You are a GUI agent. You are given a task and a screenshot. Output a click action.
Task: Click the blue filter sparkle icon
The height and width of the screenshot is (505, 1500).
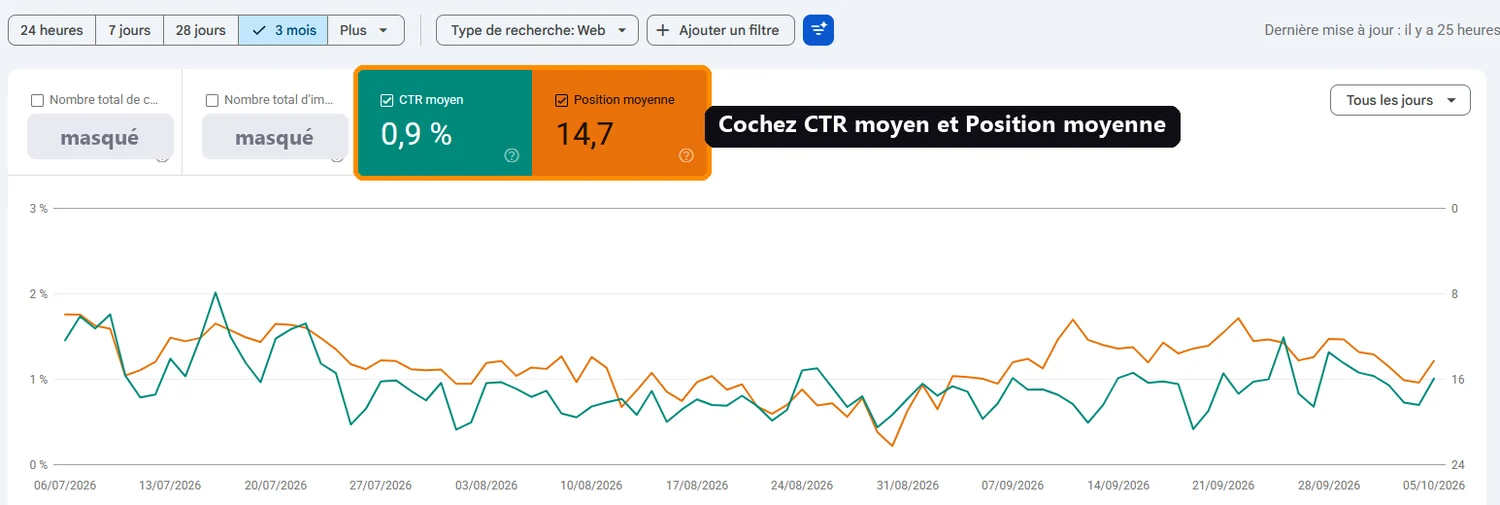coord(818,30)
